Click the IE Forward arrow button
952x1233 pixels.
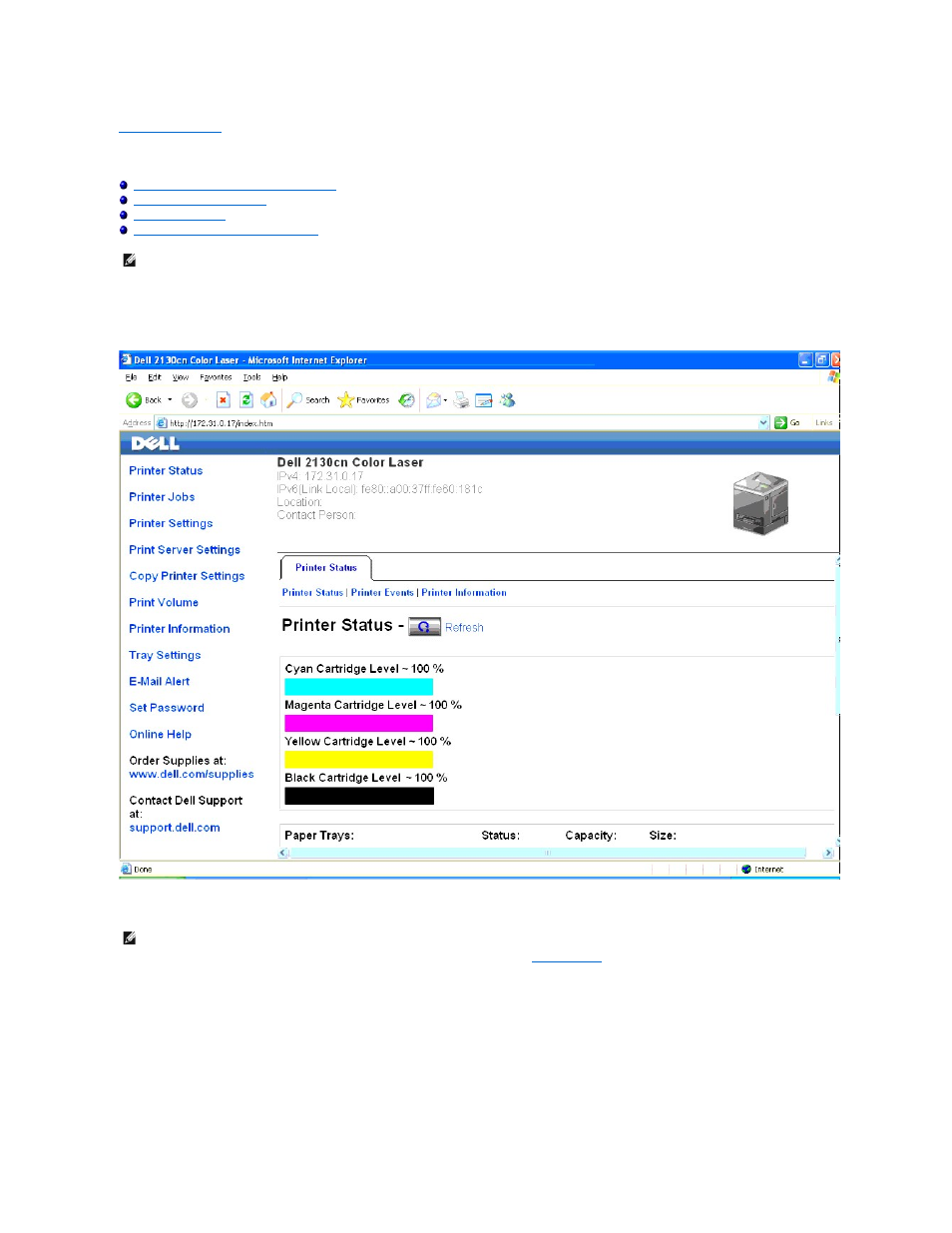point(190,400)
